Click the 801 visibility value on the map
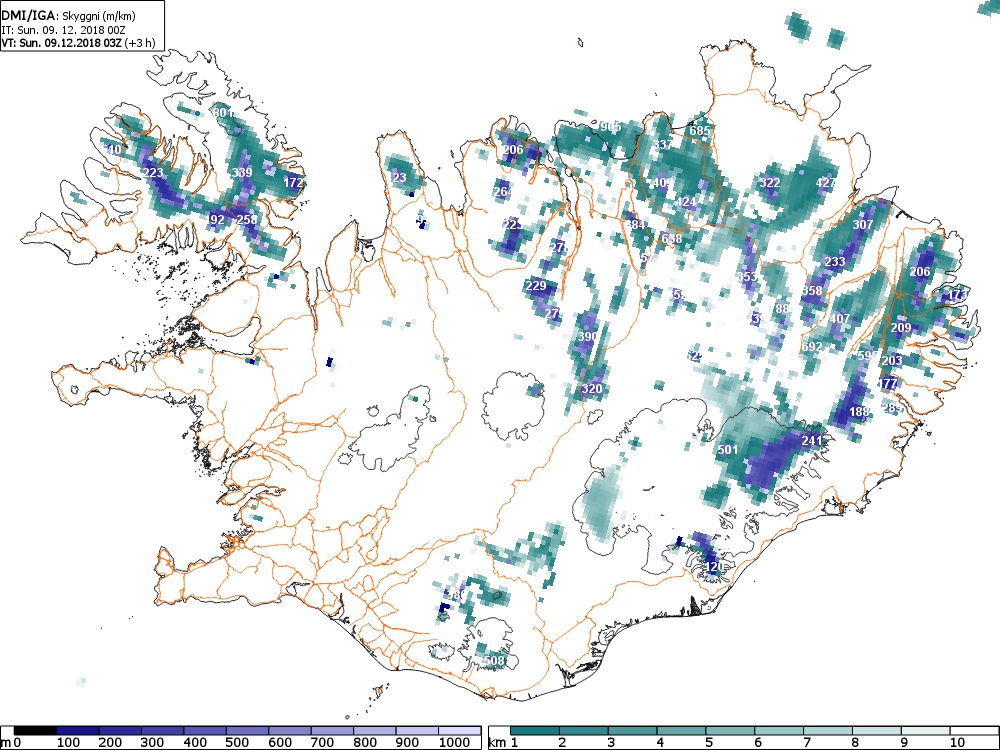This screenshot has width=1000, height=750. tap(223, 113)
